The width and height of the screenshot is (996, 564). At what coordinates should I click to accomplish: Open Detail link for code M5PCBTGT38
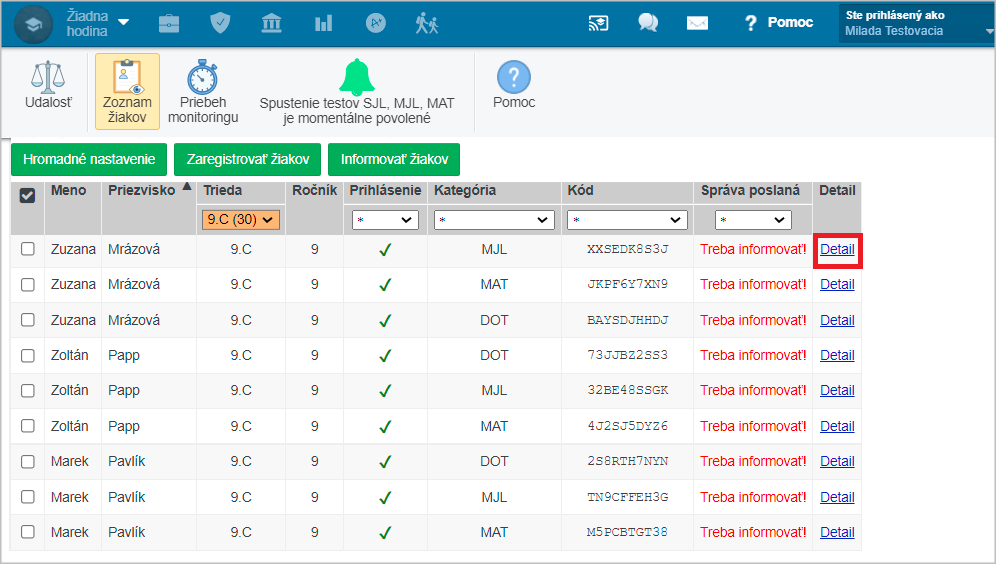click(x=837, y=532)
